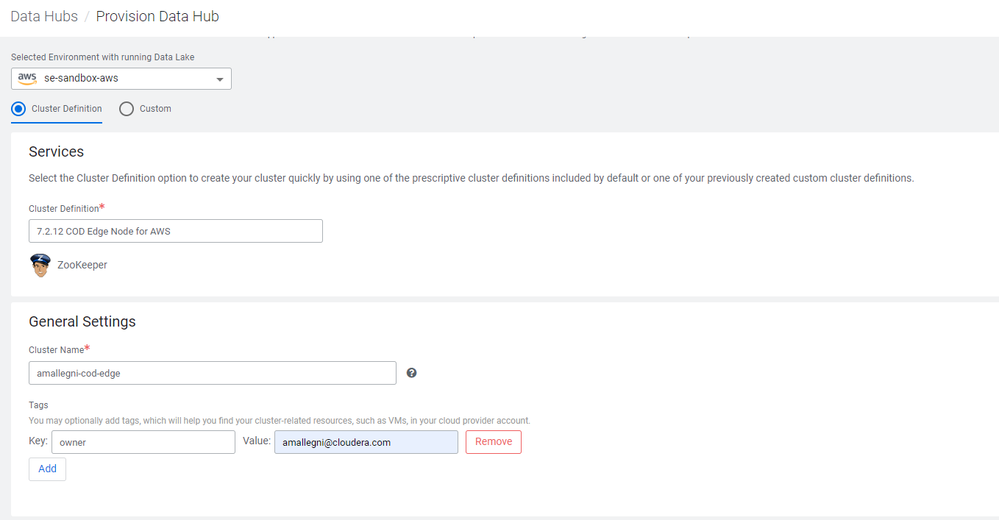Click the Services description paragraph

pos(471,178)
